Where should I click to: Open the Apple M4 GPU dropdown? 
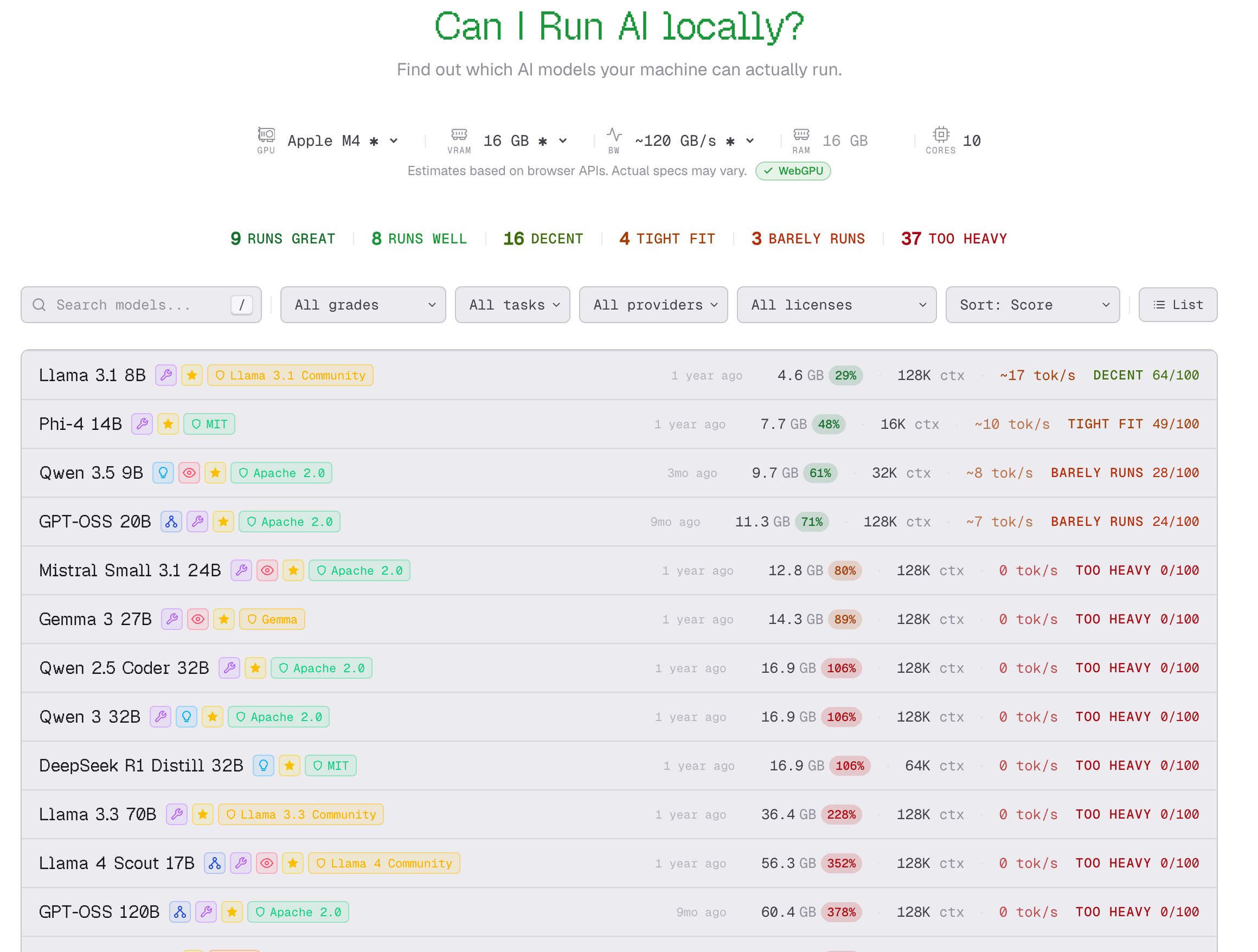tap(343, 141)
